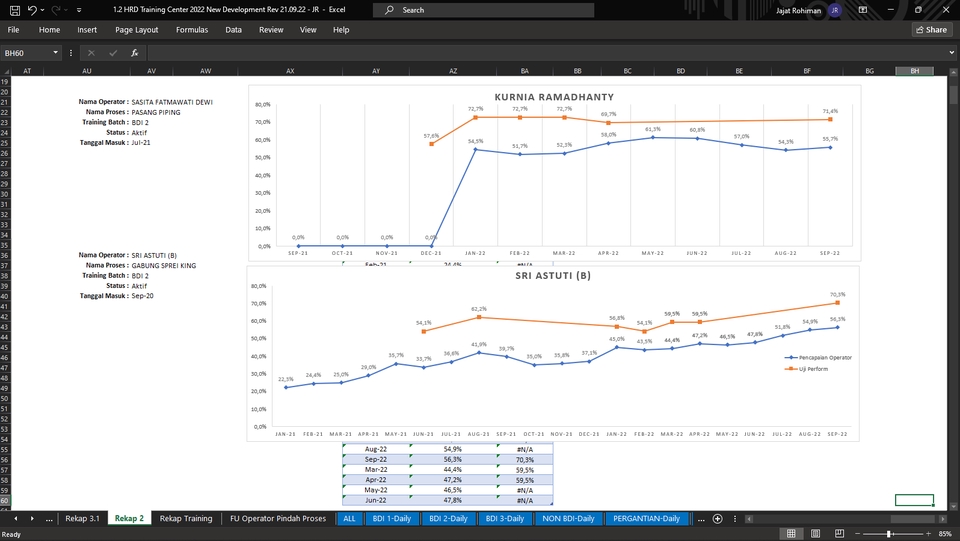Switch to BDI 1-Daily sheet tab
This screenshot has width=960, height=541.
pos(392,518)
